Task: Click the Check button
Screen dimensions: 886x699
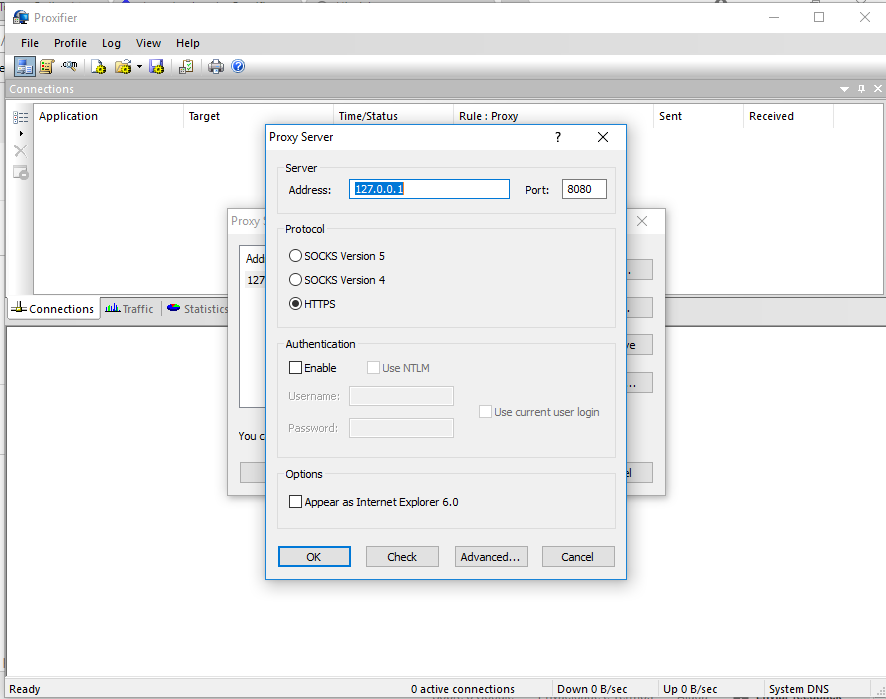Action: [x=402, y=557]
